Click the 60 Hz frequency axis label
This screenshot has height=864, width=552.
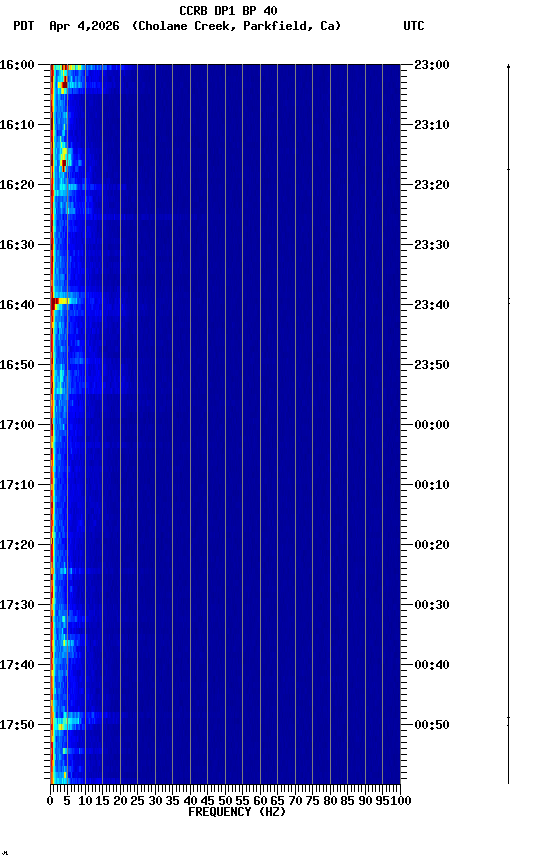coord(260,801)
